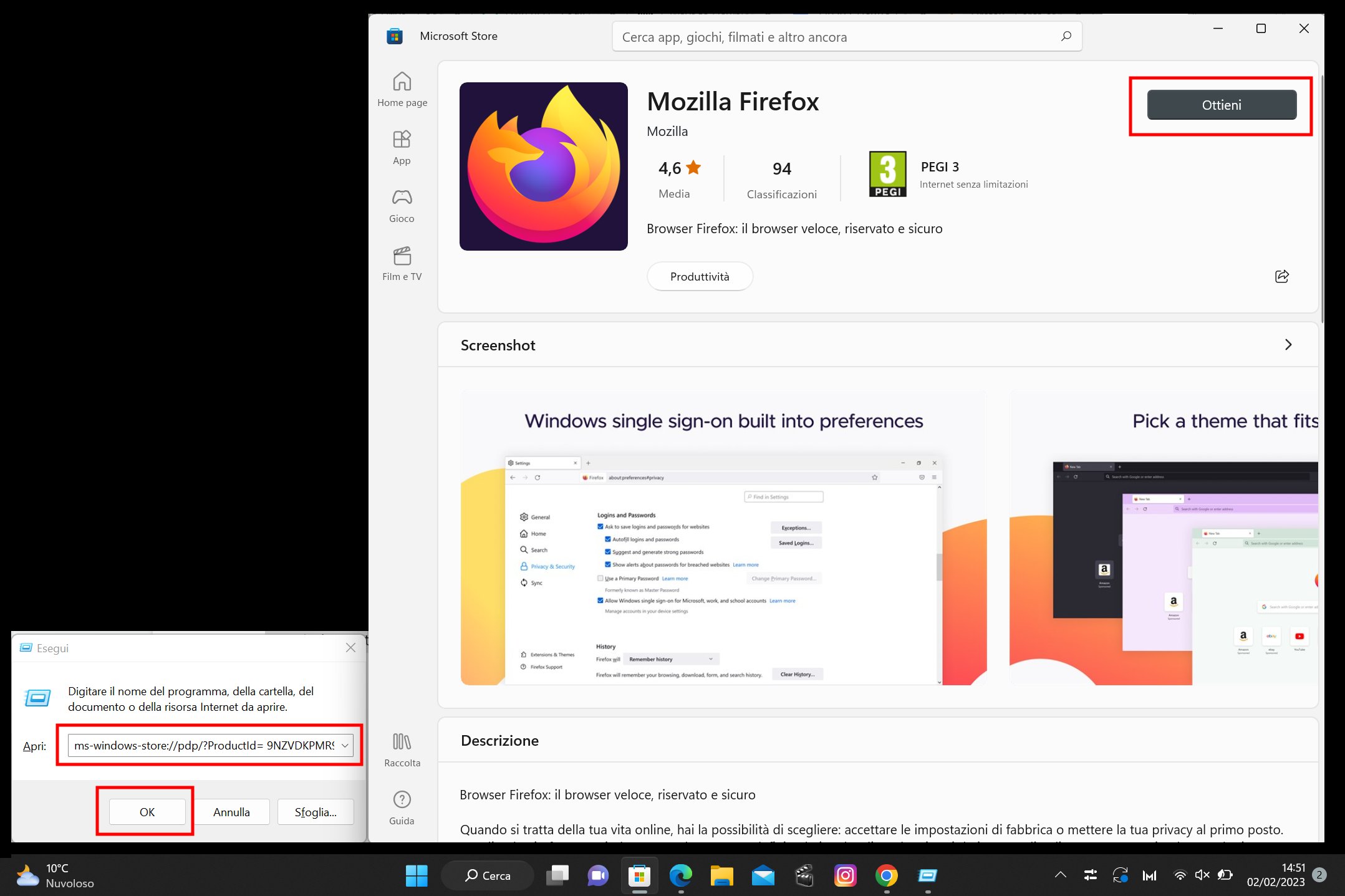Click the Firefox logo thumbnail
Screen dimensions: 1345x896
[543, 166]
